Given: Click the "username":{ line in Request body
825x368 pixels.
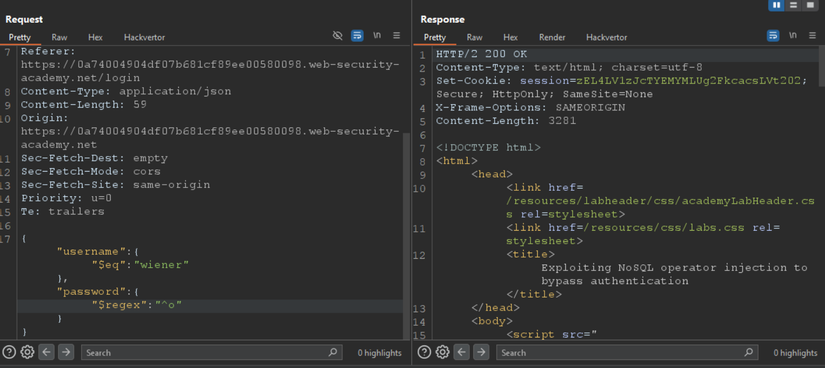Looking at the screenshot, I should tap(98, 252).
